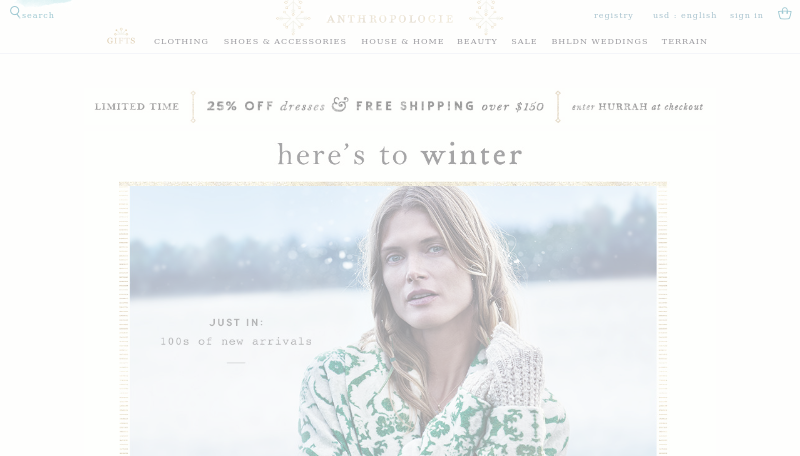Click the ampersand in promo banner
The height and width of the screenshot is (456, 800).
click(340, 105)
